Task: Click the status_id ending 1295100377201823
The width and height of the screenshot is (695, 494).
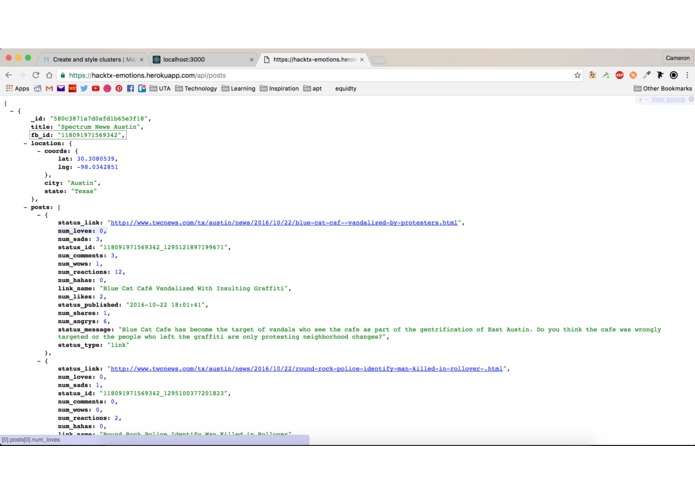Action: 164,393
